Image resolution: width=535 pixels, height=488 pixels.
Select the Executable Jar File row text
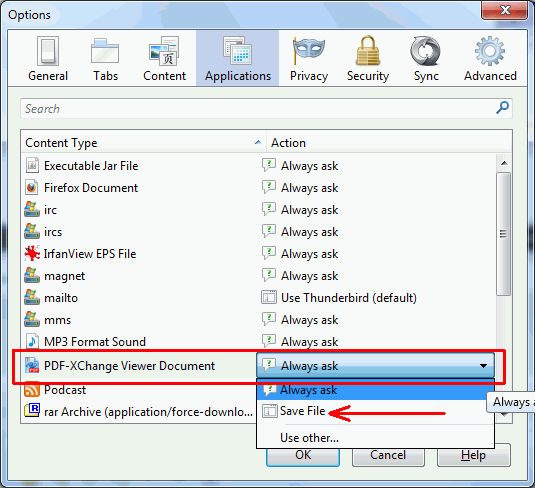coord(91,166)
